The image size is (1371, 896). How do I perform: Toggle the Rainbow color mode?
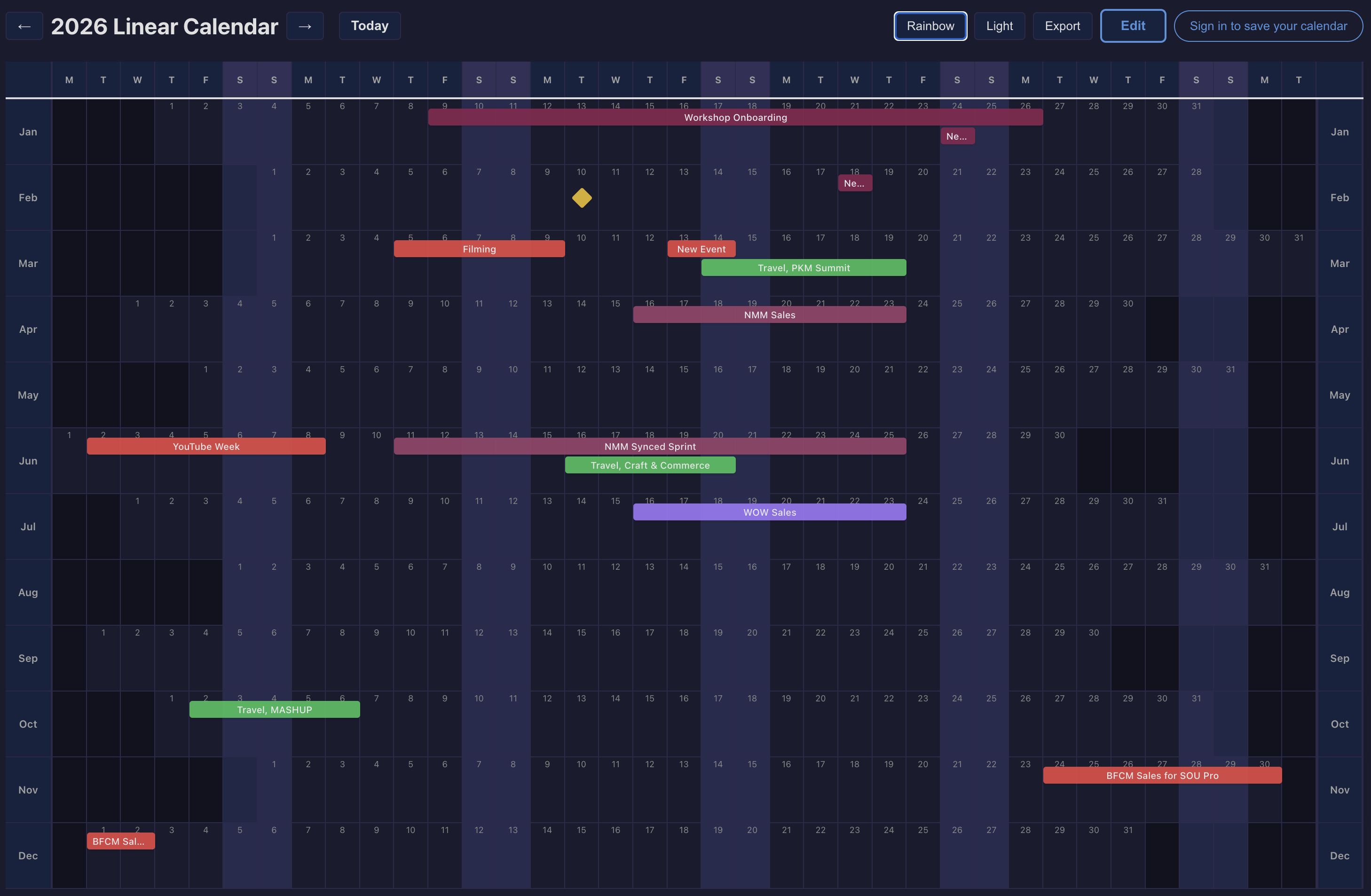(x=930, y=26)
